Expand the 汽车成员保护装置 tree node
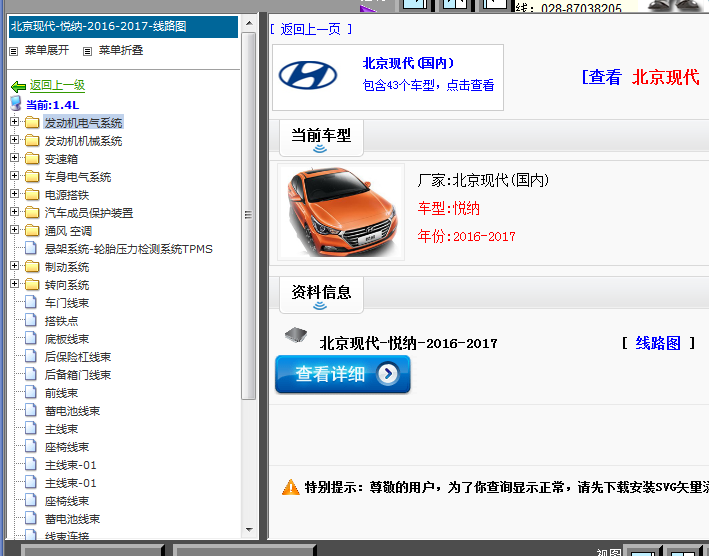This screenshot has height=556, width=709. click(x=14, y=212)
